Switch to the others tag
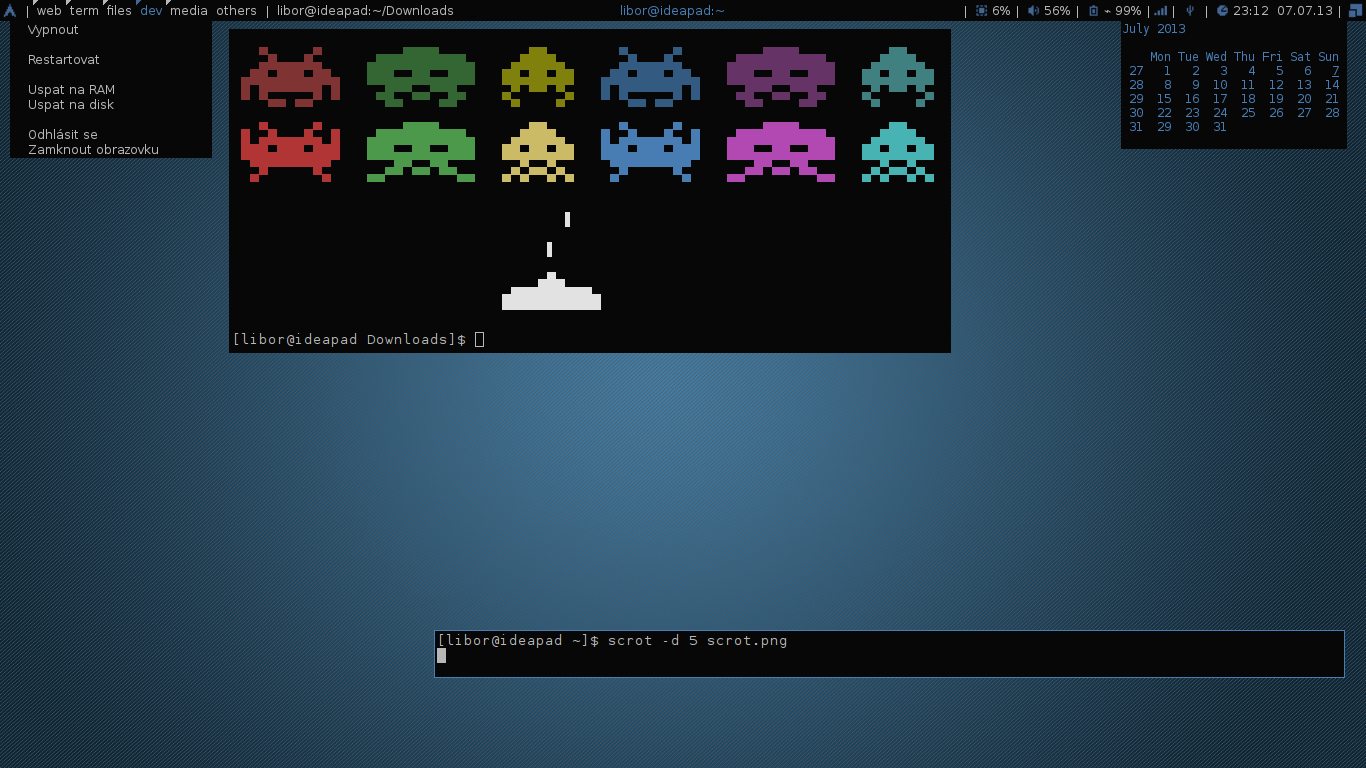The height and width of the screenshot is (768, 1366). click(x=236, y=11)
